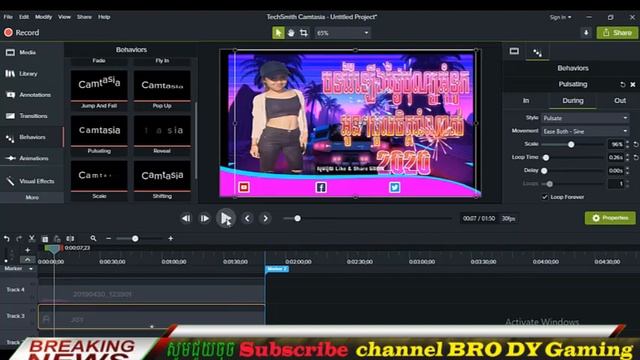640x360 pixels.
Task: Select Marker 2 on the timeline
Action: pyautogui.click(x=277, y=269)
